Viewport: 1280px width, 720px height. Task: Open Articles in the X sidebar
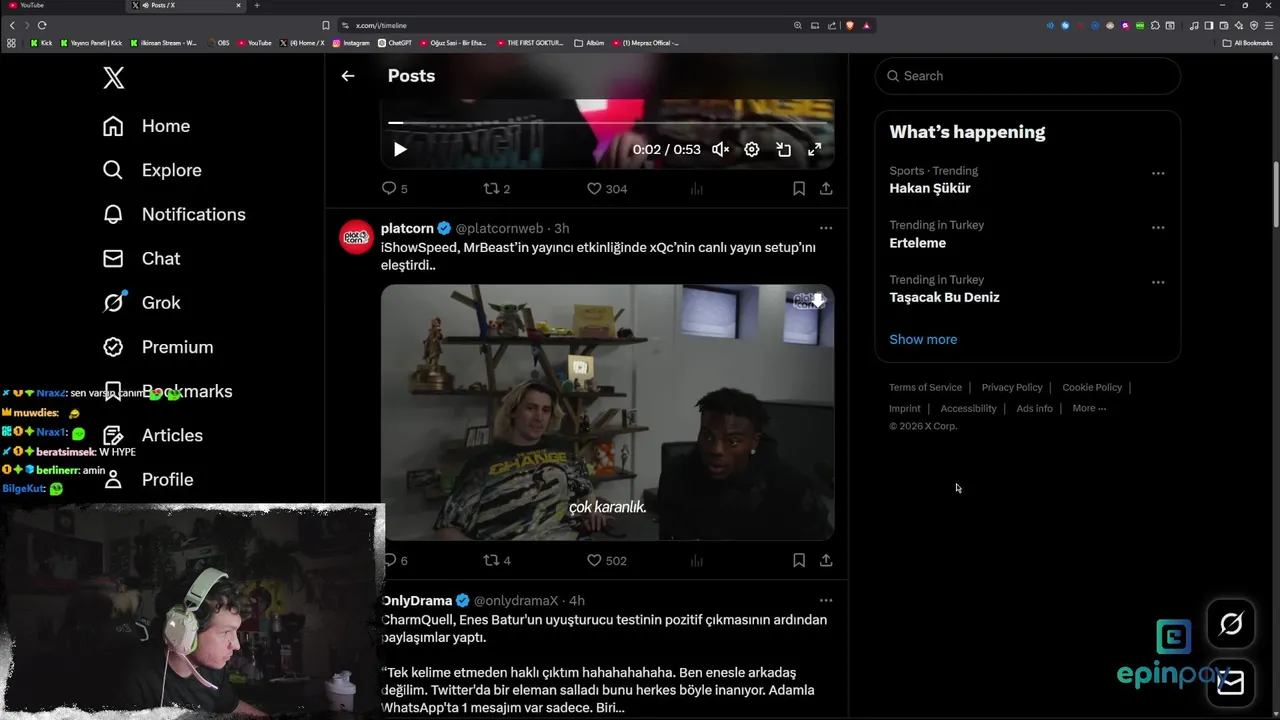coord(152,435)
